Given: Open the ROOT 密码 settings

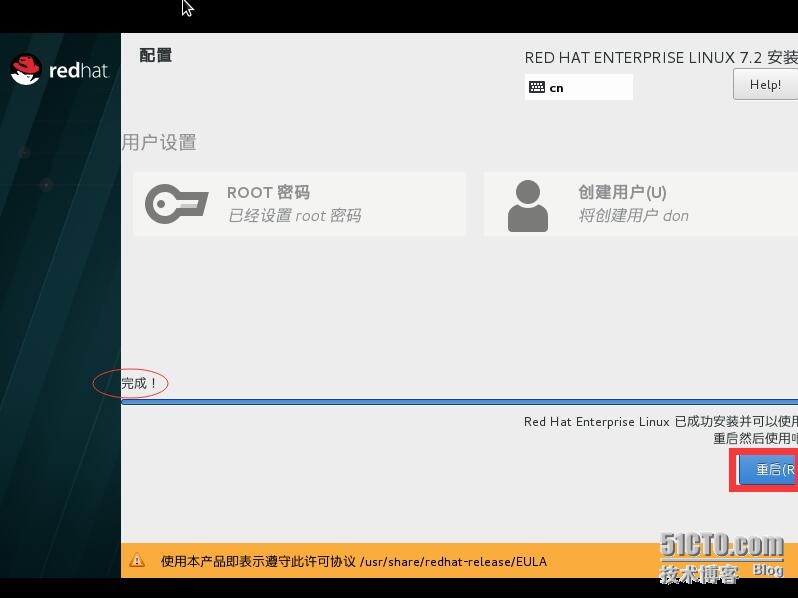Looking at the screenshot, I should click(299, 204).
